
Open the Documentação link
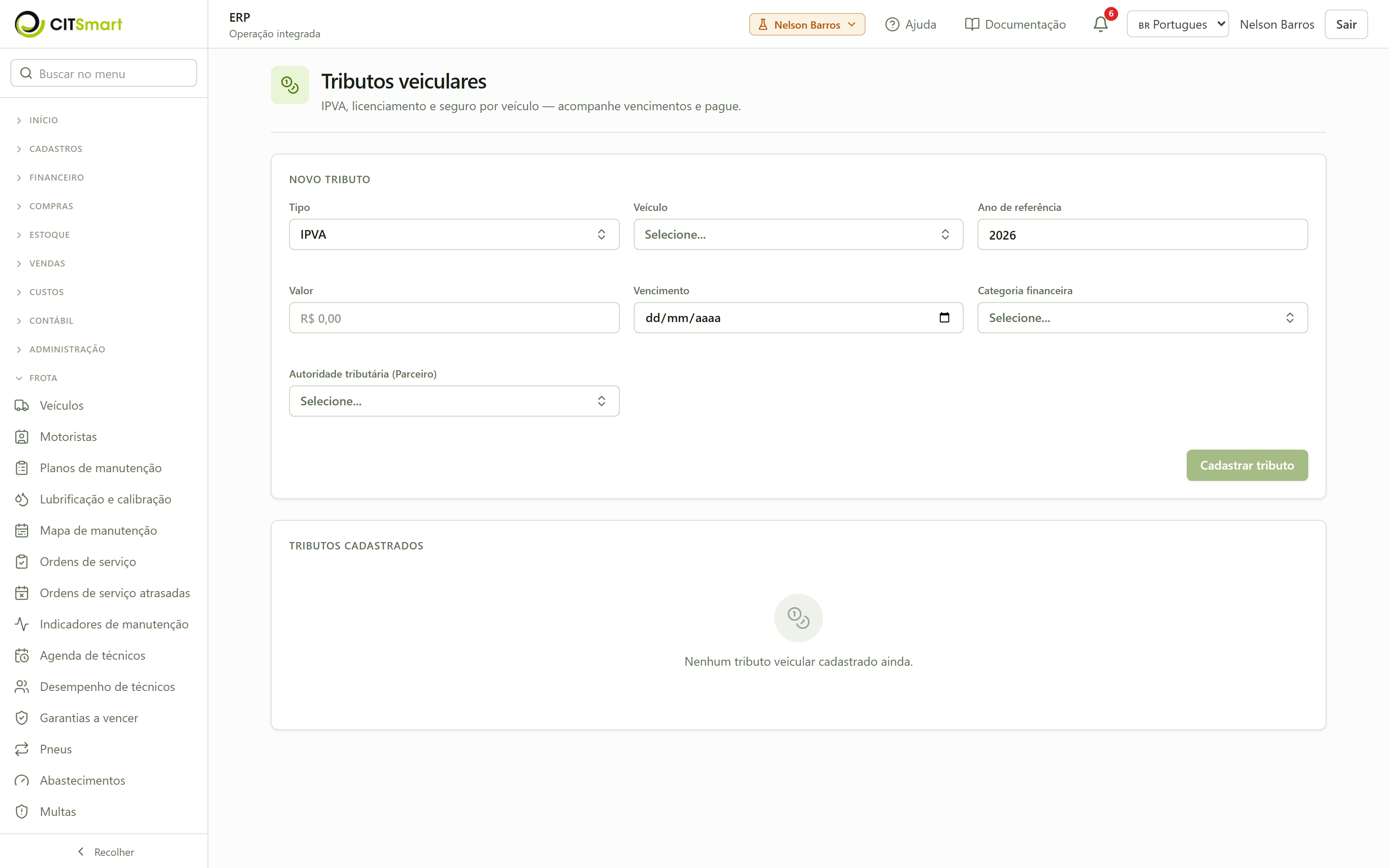[x=1015, y=24]
